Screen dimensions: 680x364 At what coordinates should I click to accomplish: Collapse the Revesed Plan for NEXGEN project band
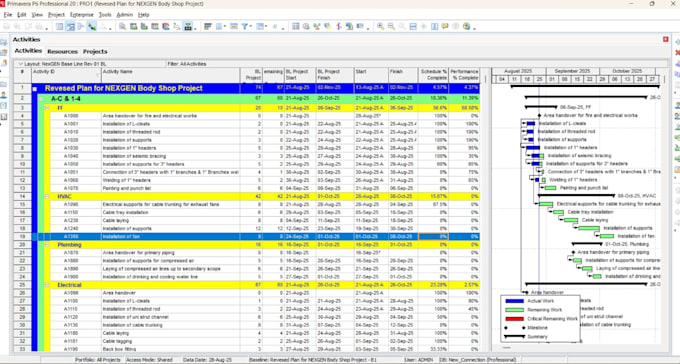(x=35, y=89)
